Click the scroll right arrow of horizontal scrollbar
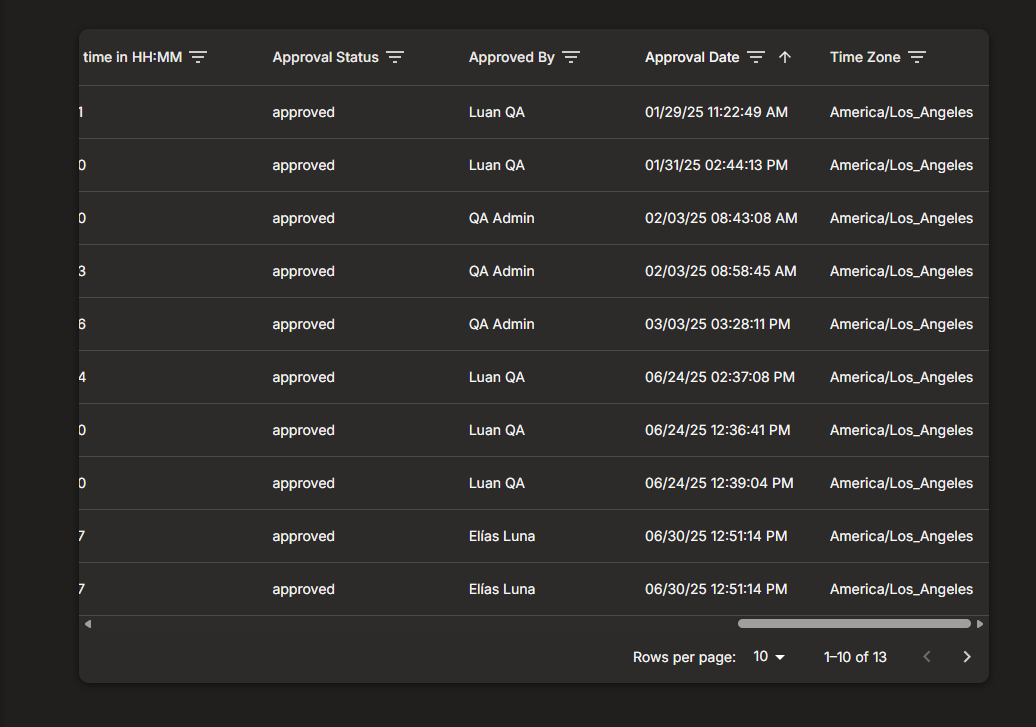 point(980,624)
